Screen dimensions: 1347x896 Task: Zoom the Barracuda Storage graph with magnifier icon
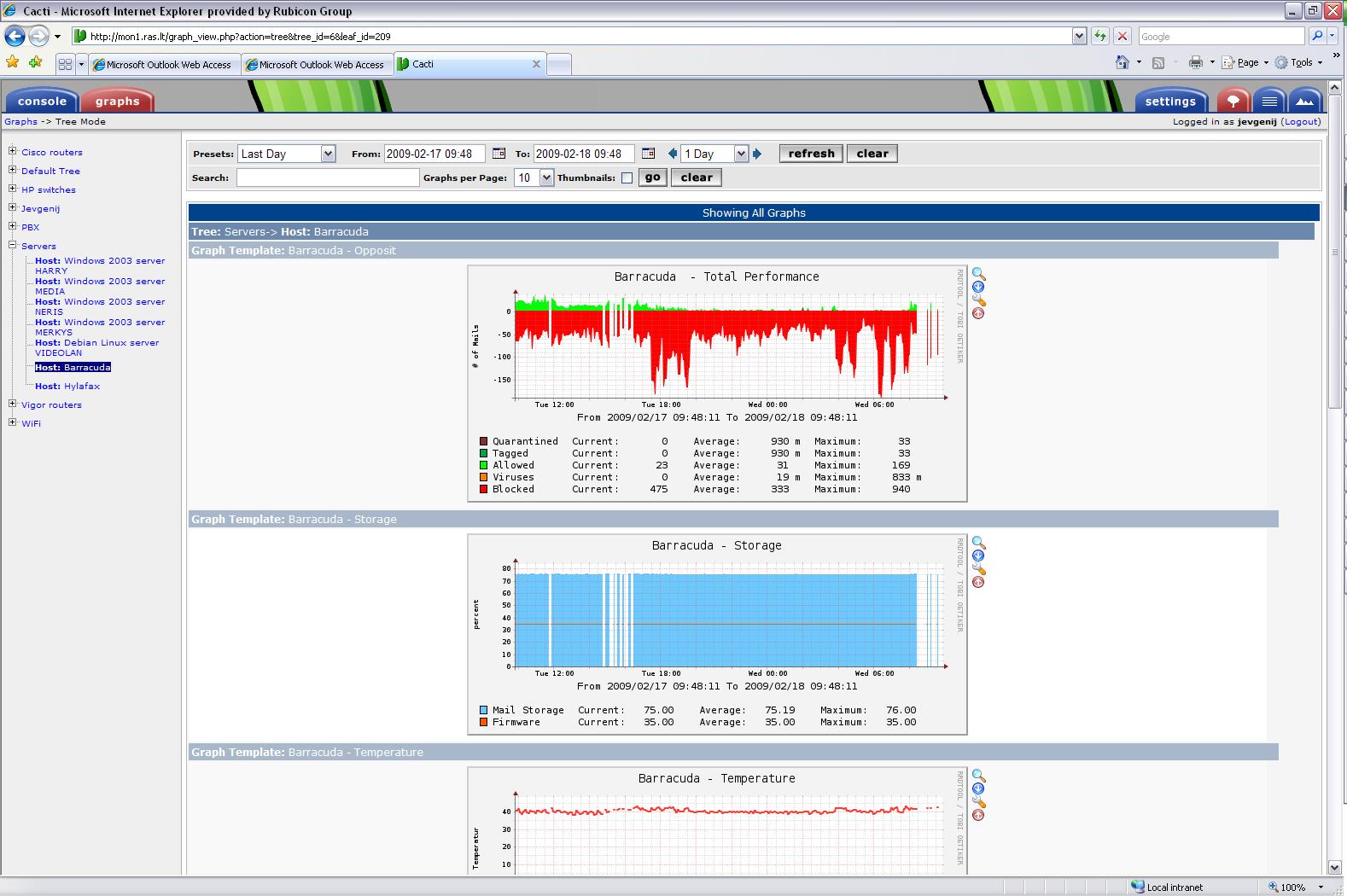(978, 544)
